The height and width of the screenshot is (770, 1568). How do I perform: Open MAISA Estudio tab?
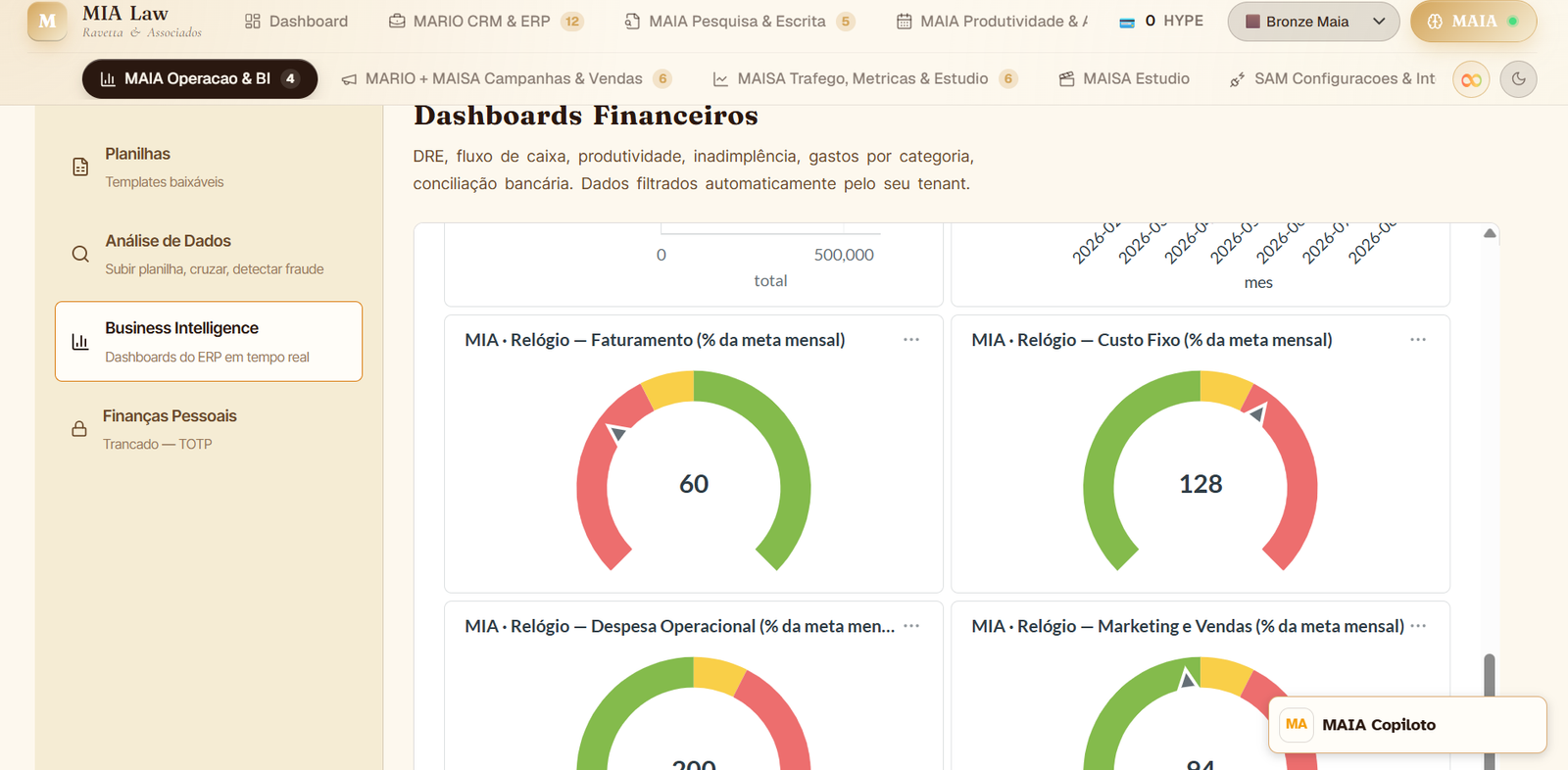click(x=1124, y=79)
